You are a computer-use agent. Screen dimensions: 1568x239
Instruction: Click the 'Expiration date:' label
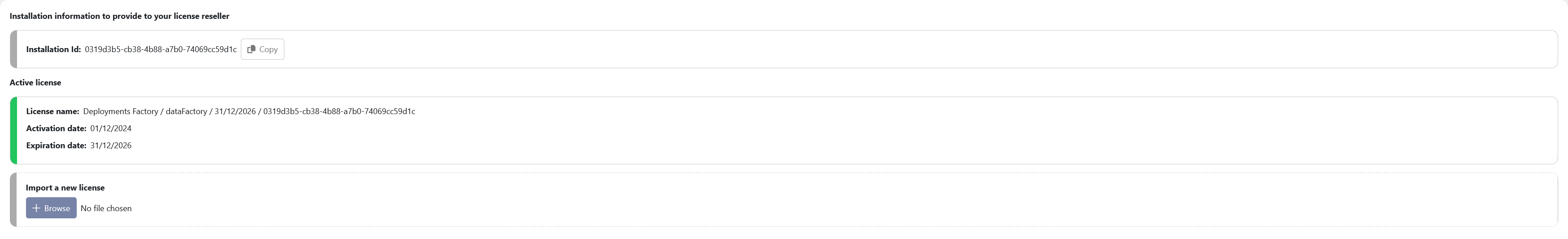tap(56, 146)
